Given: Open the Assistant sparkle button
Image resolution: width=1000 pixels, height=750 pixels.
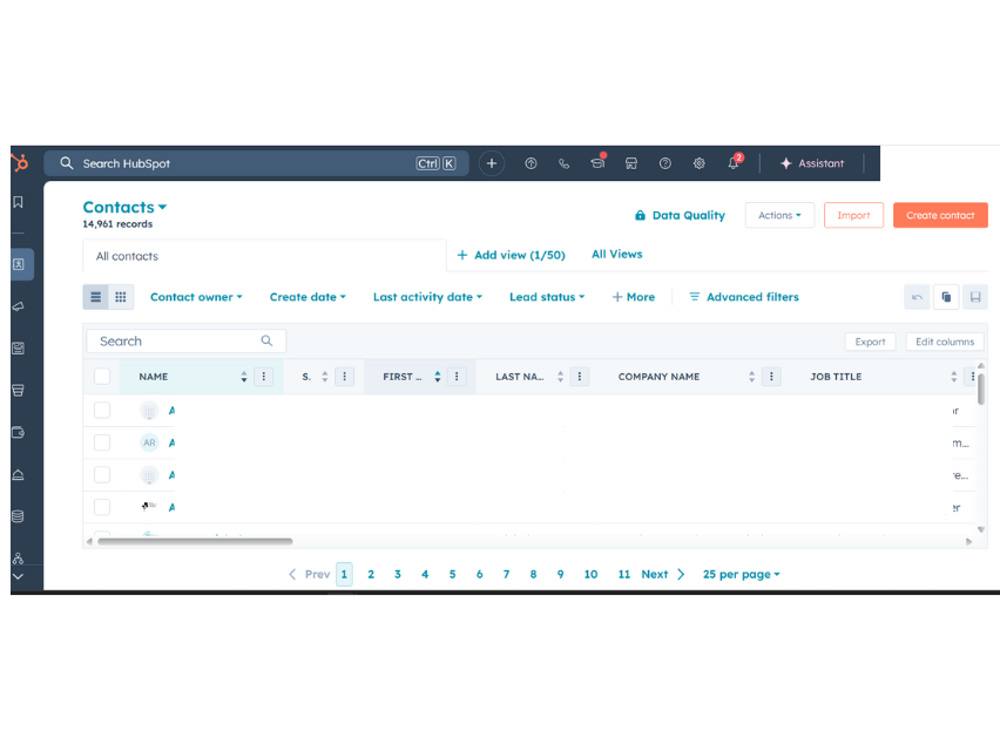Looking at the screenshot, I should point(812,163).
